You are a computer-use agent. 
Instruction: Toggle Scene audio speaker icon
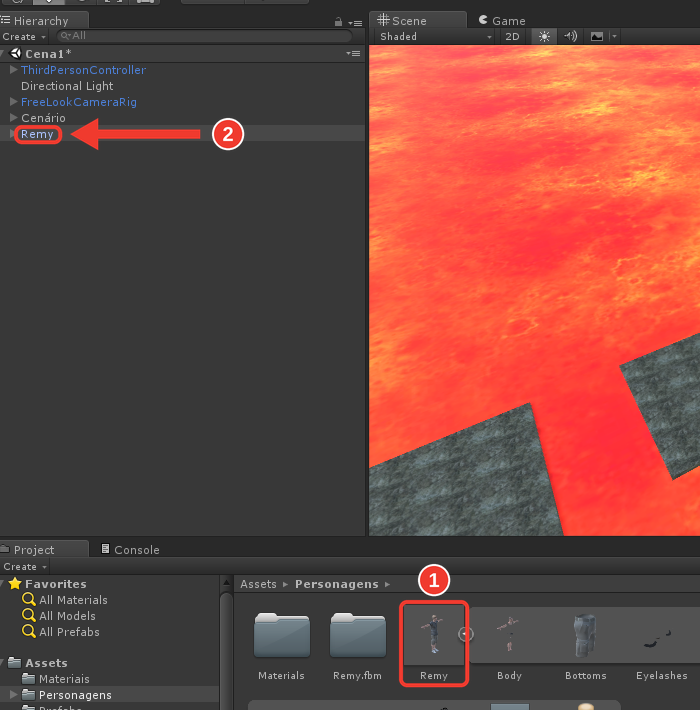570,36
